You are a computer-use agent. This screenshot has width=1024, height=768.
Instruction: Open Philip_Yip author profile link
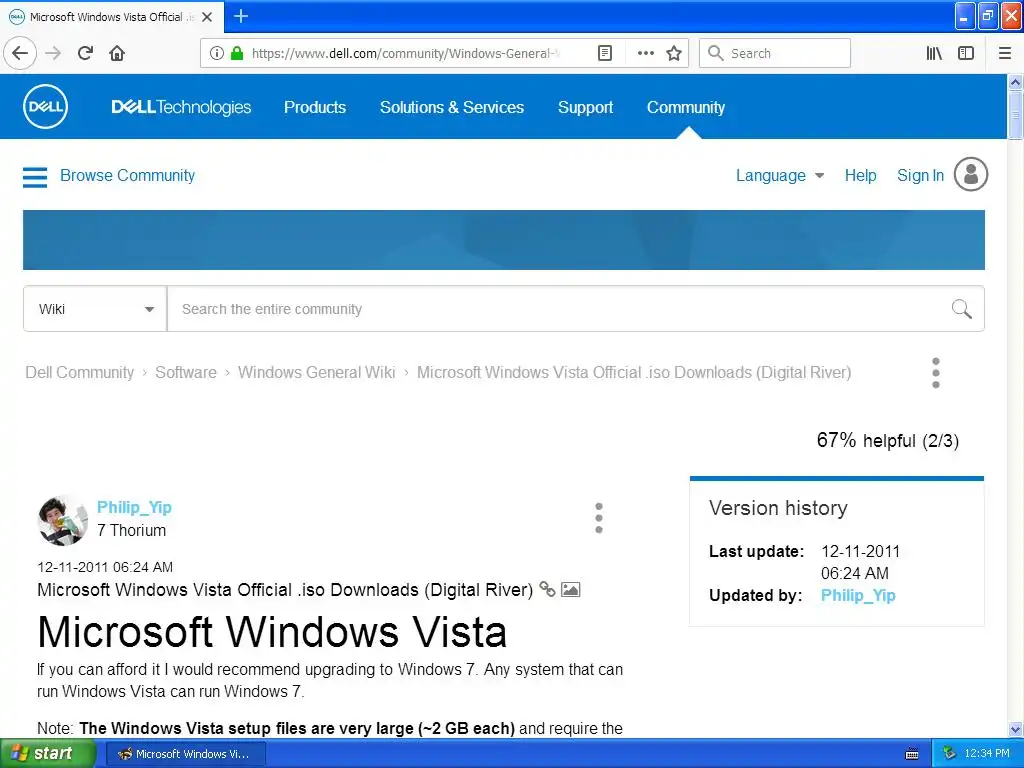[134, 507]
